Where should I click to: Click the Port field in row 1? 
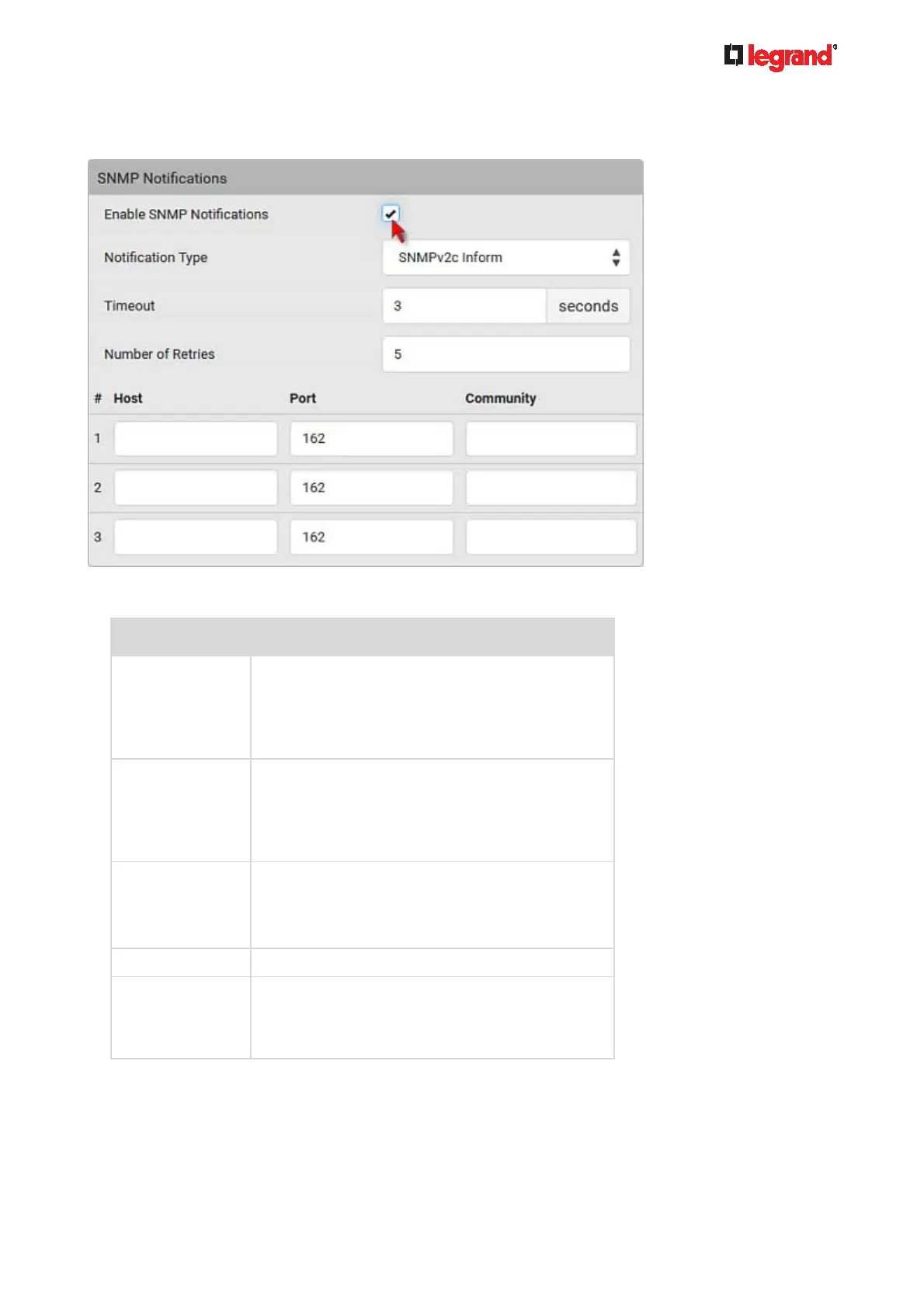pyautogui.click(x=371, y=439)
